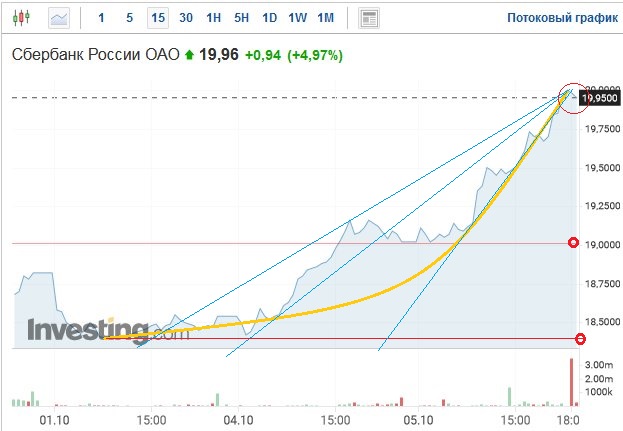Click the 1000k volume axis label
Screen dimensions: 623x431
click(599, 392)
